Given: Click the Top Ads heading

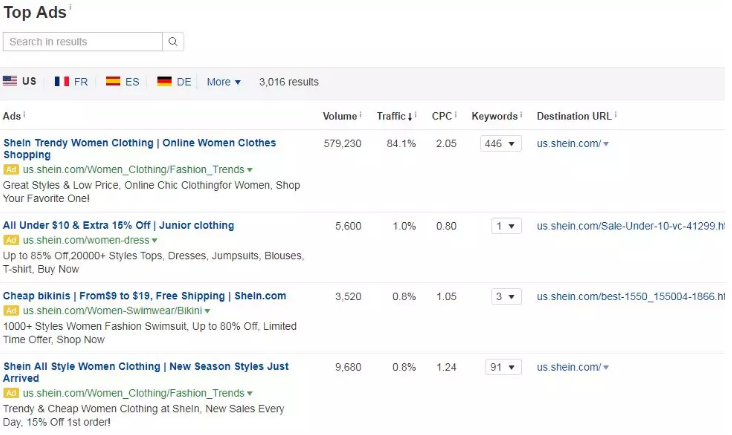Looking at the screenshot, I should pos(35,12).
